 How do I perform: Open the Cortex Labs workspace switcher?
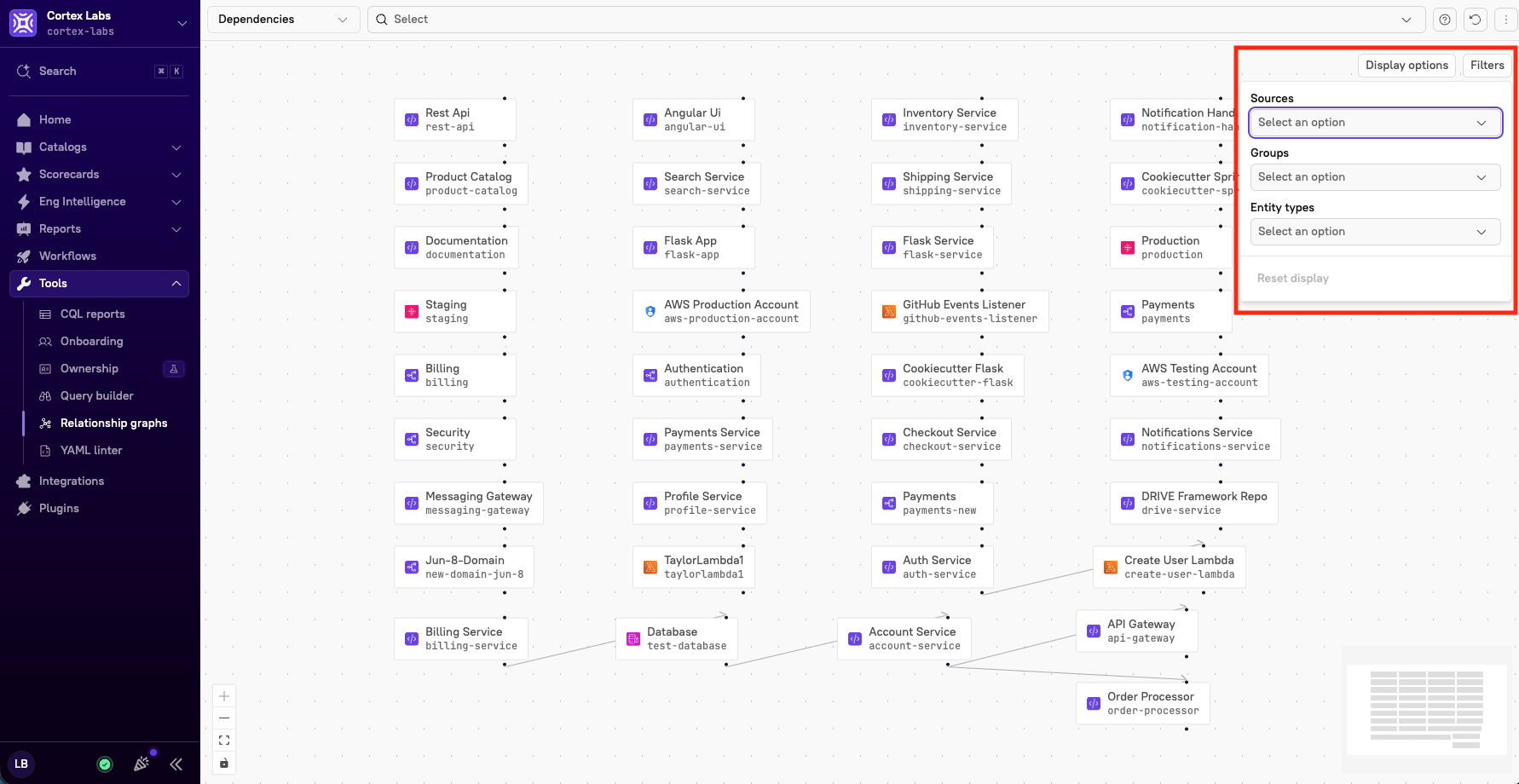(99, 23)
